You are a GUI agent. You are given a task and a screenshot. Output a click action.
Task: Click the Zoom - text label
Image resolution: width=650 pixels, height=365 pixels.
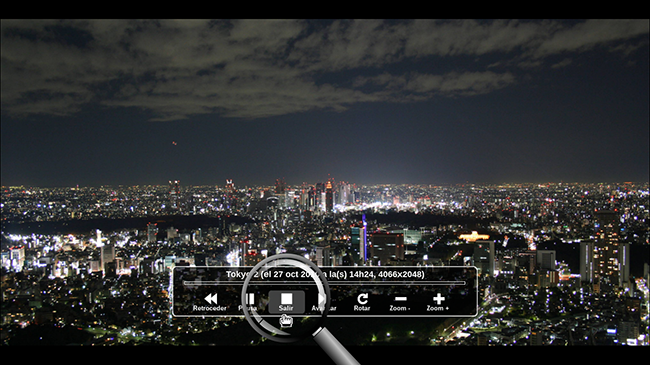pos(400,308)
